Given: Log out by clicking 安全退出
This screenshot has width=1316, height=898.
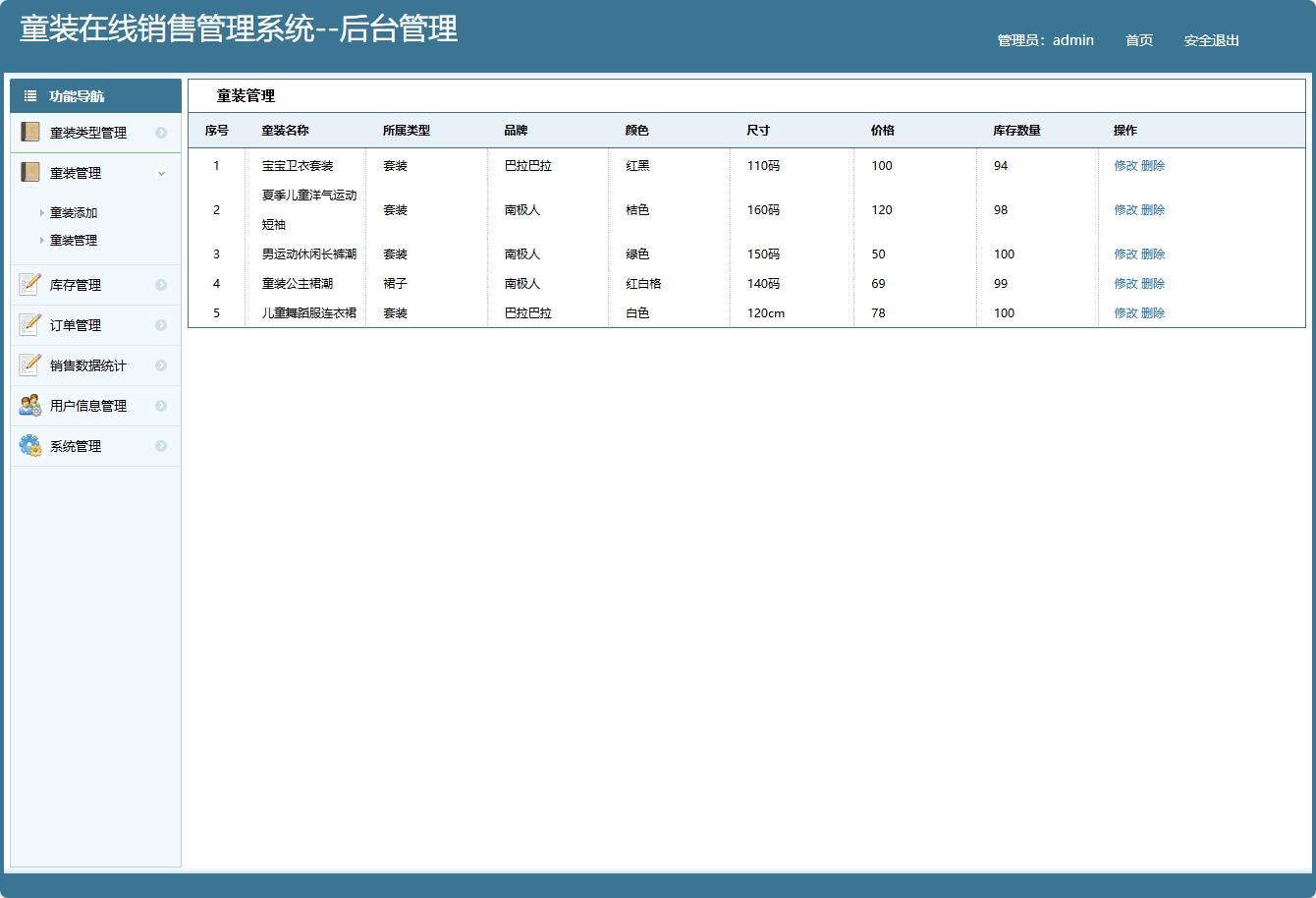Looking at the screenshot, I should tap(1211, 40).
